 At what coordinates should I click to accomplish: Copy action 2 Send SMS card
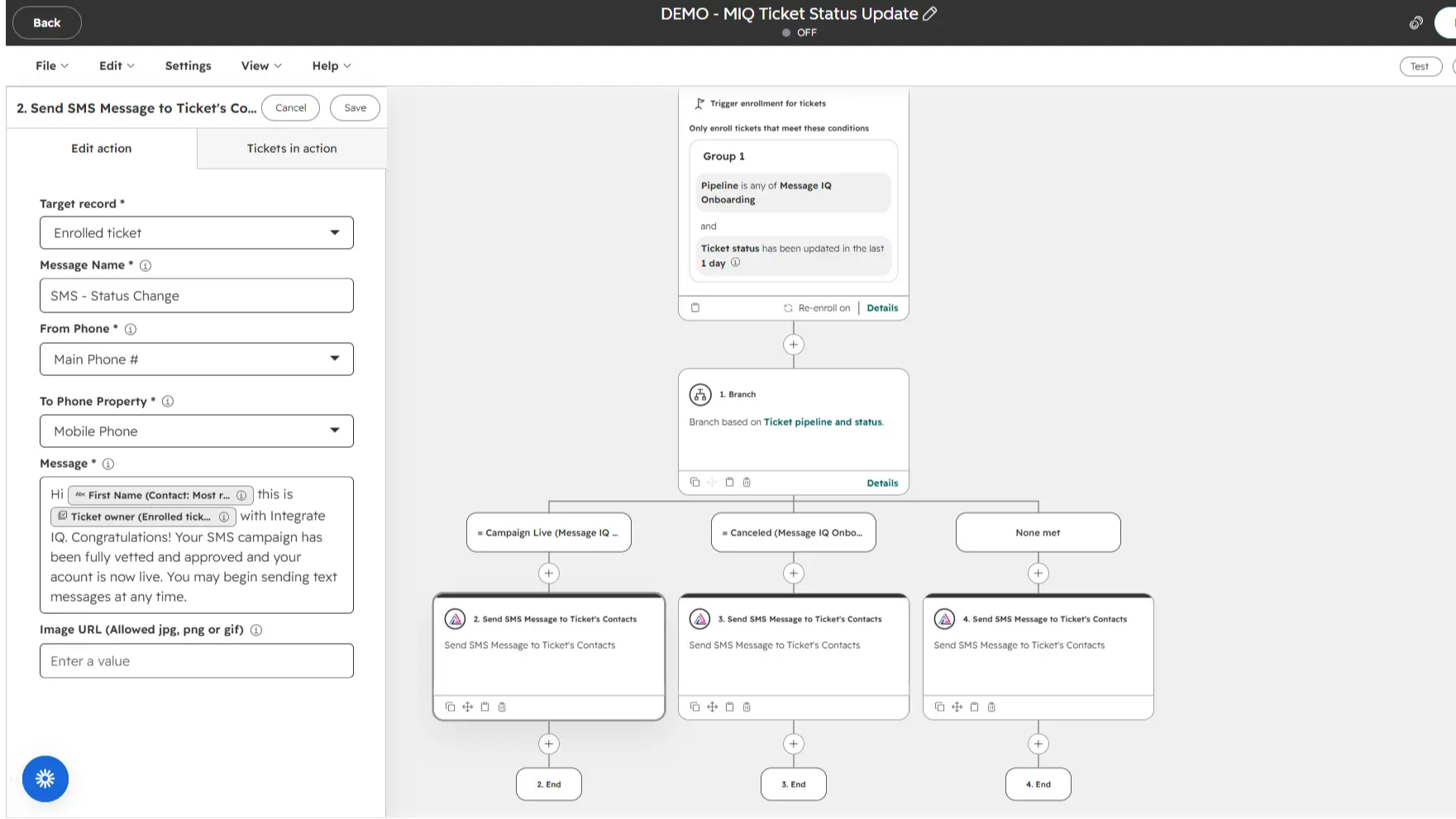451,707
